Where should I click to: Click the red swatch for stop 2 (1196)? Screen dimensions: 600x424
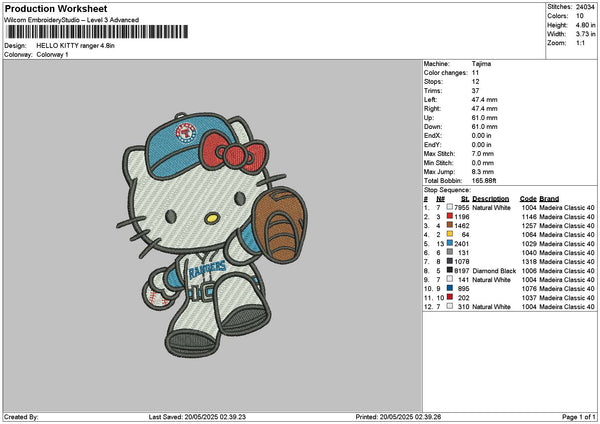pyautogui.click(x=451, y=217)
